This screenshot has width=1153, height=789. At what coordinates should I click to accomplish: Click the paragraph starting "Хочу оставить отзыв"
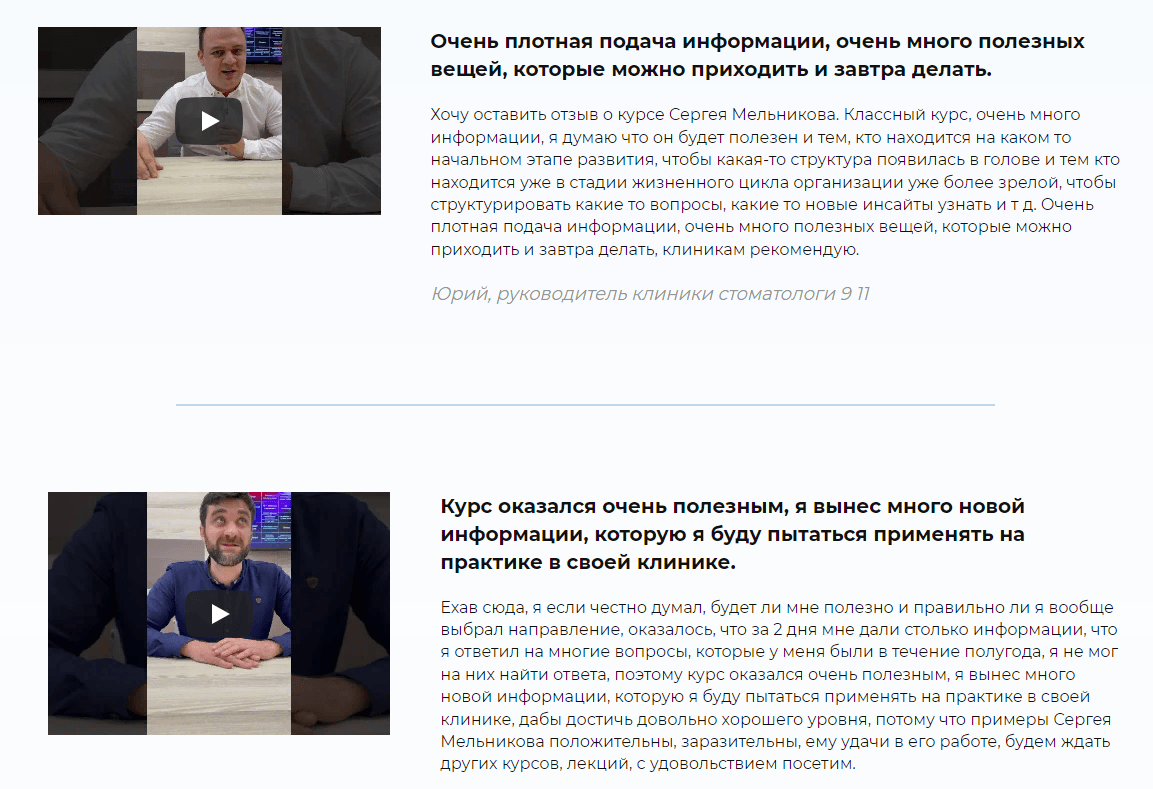(775, 182)
